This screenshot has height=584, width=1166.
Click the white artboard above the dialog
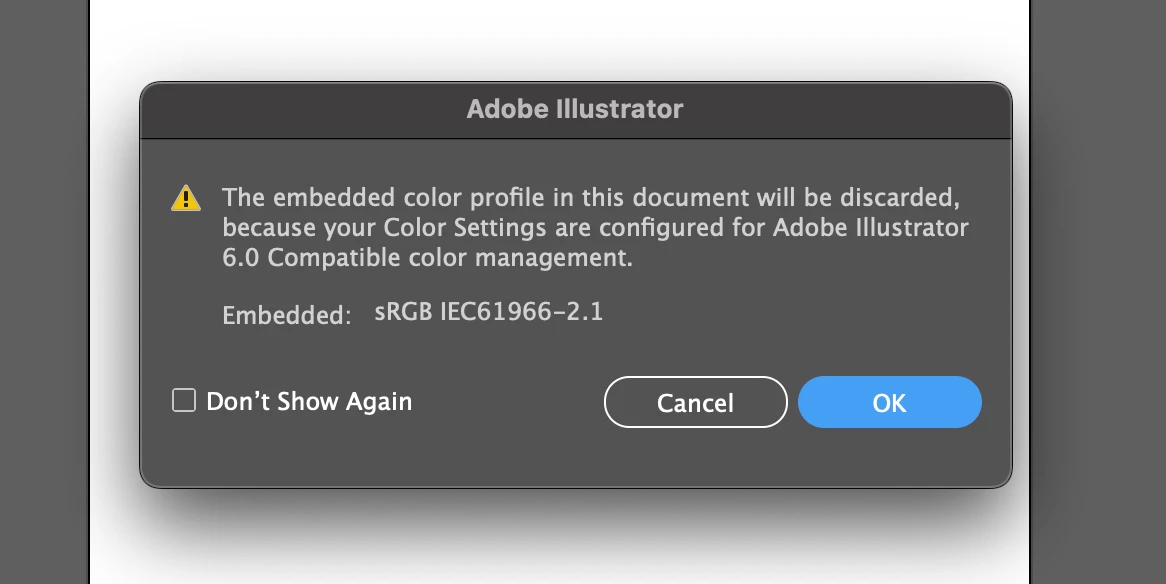560,38
